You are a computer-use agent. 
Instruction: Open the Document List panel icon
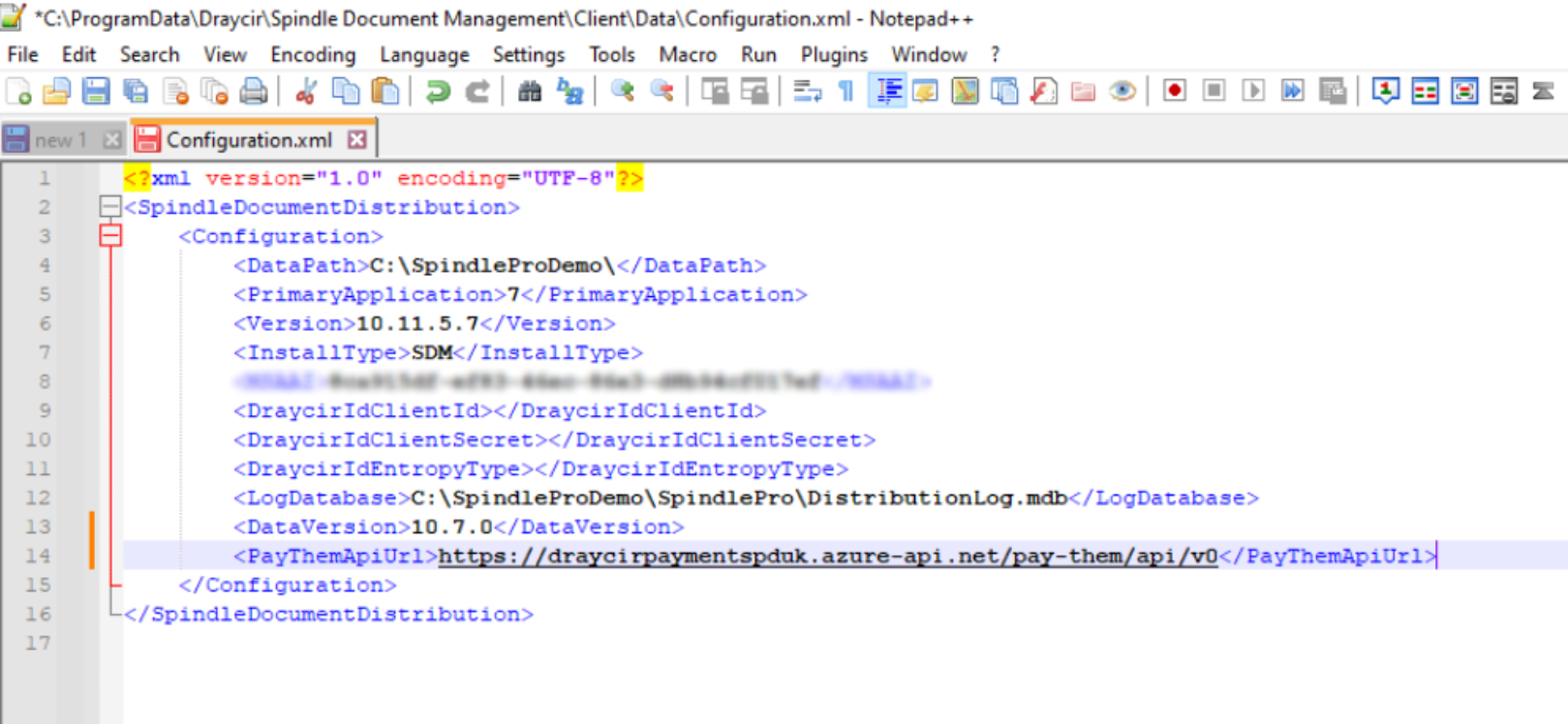click(1004, 91)
